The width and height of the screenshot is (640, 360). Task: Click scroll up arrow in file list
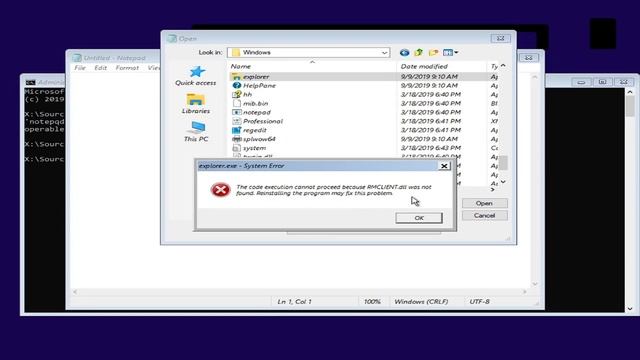tap(503, 66)
